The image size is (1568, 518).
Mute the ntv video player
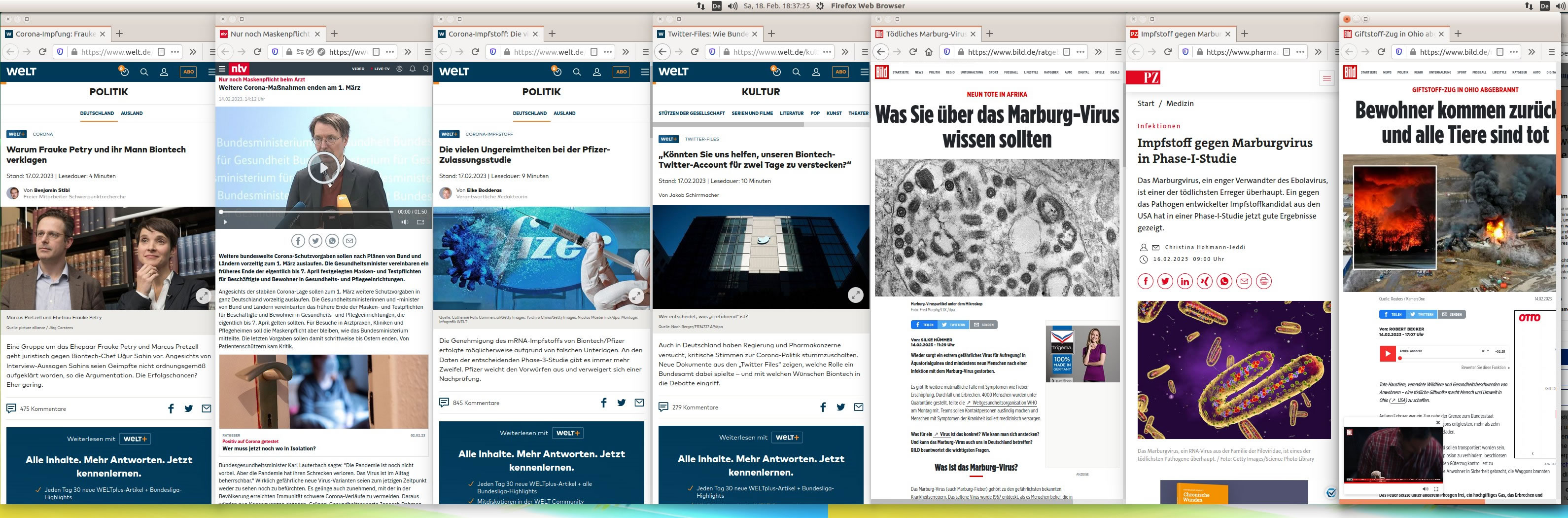tap(404, 222)
